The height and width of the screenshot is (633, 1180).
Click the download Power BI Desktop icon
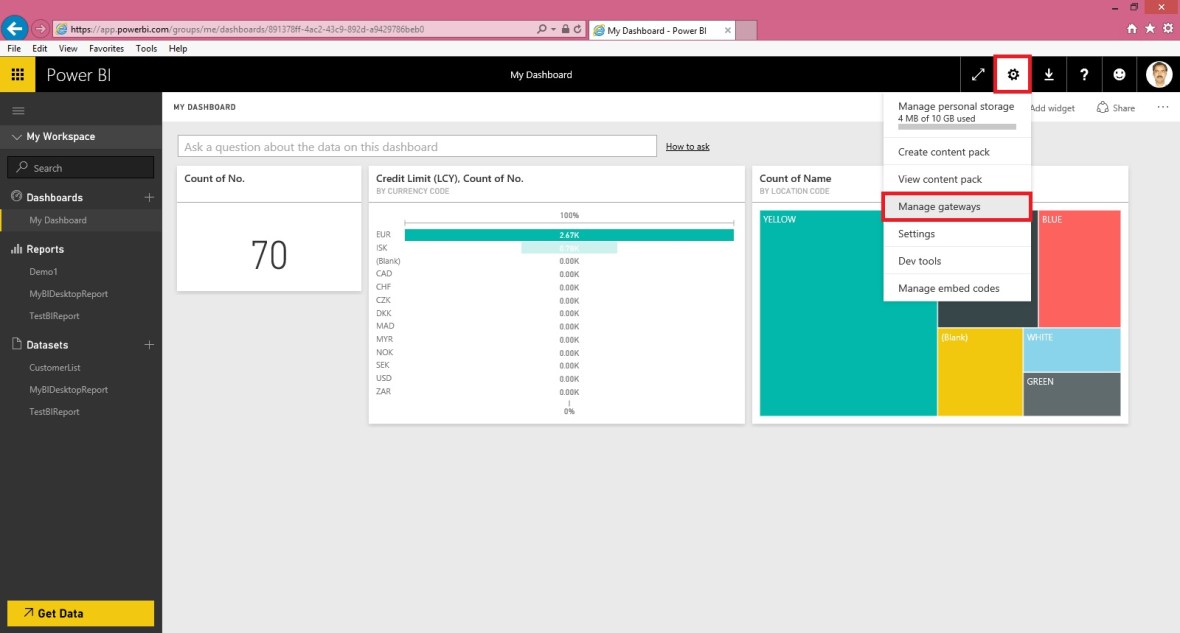click(1048, 74)
